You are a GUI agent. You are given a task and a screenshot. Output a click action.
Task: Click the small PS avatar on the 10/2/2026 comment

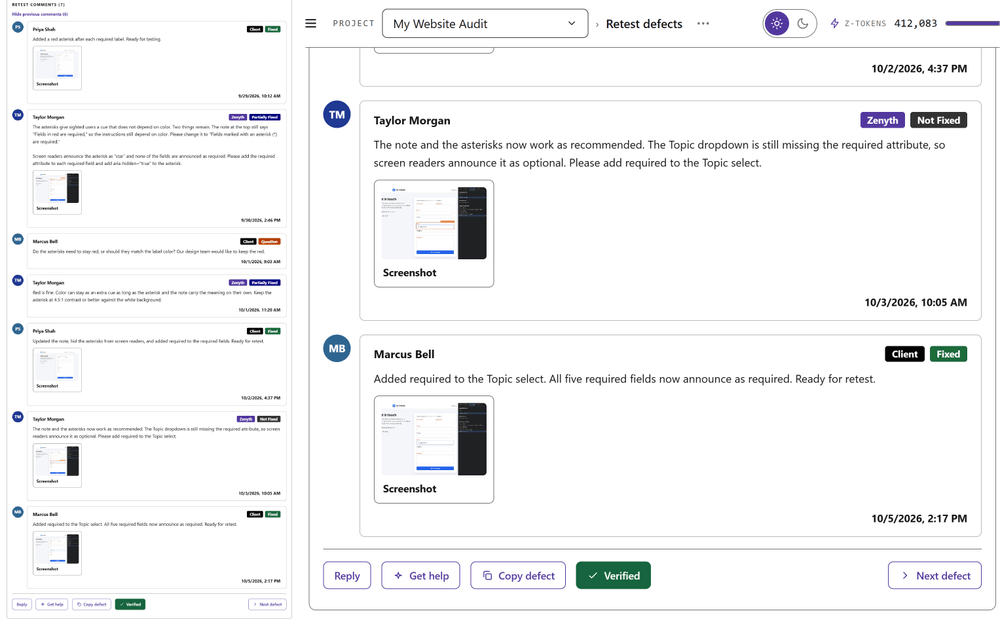coord(18,329)
